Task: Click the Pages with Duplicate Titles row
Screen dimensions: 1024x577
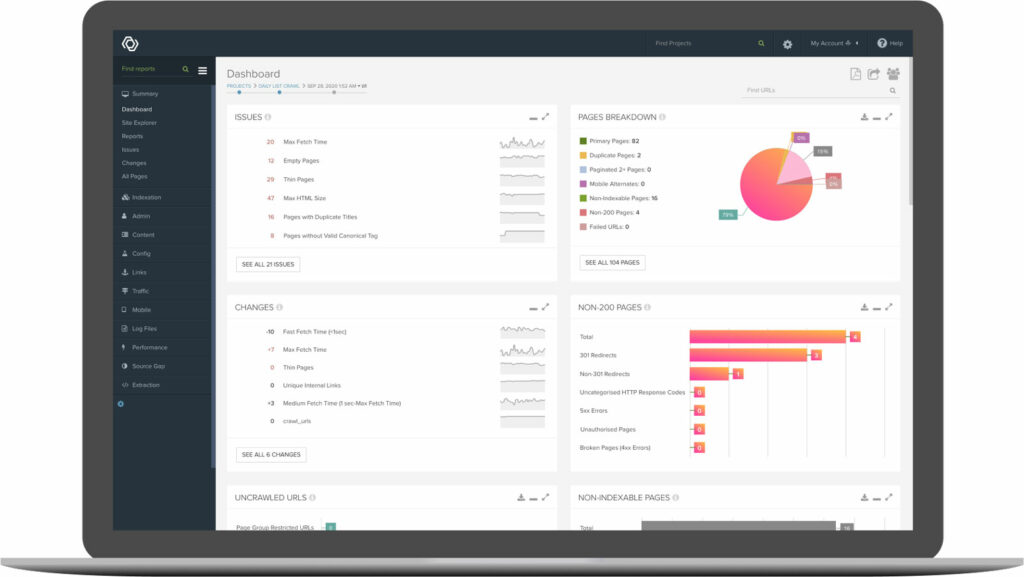Action: [x=392, y=217]
